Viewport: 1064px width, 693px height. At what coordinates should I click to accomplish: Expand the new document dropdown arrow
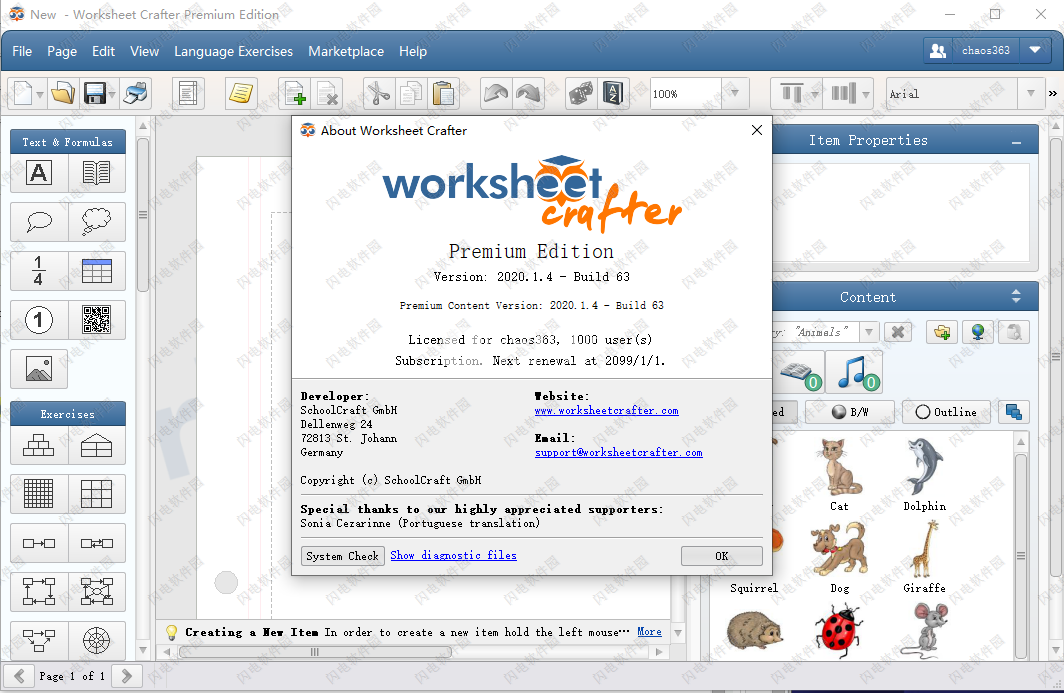coord(40,94)
